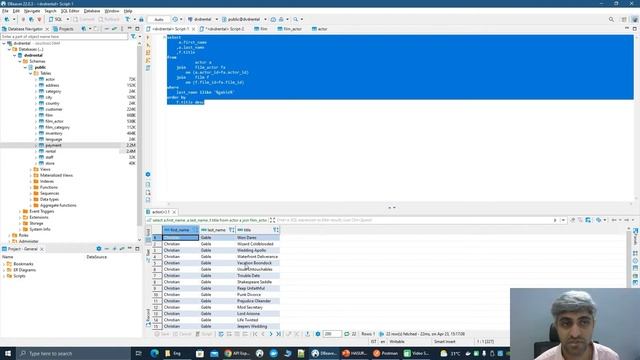Click the Commit button in toolbar

[84, 19]
